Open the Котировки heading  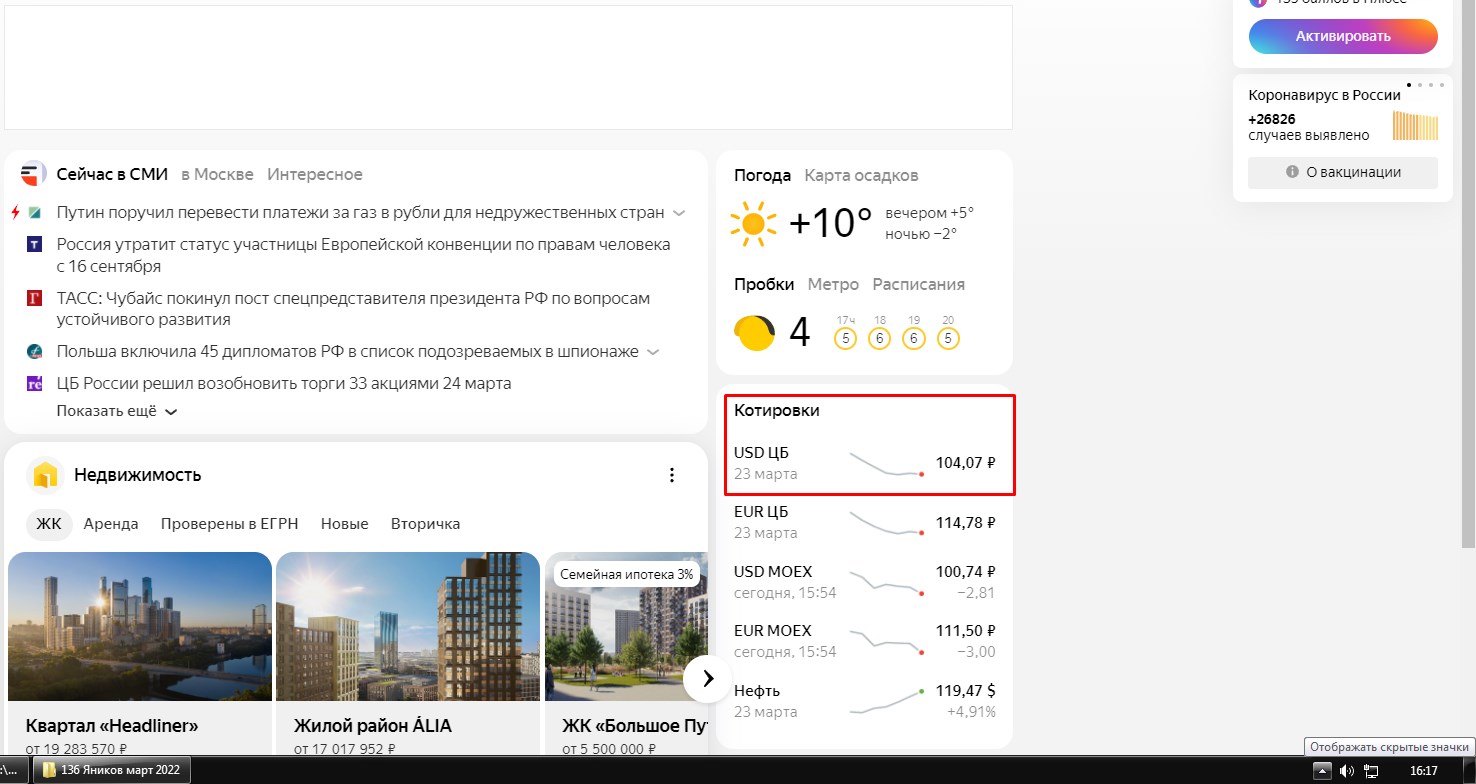tap(777, 410)
